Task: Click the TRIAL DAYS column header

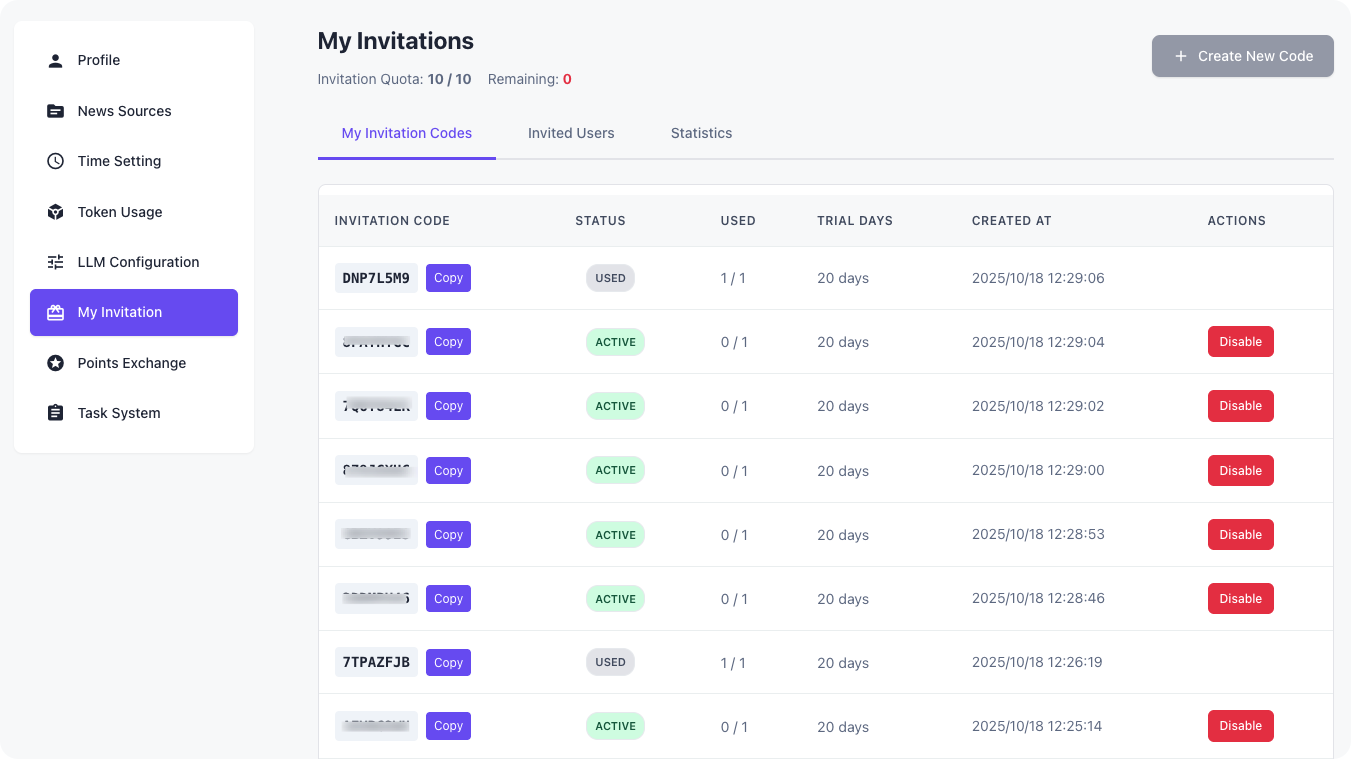Action: click(x=855, y=221)
